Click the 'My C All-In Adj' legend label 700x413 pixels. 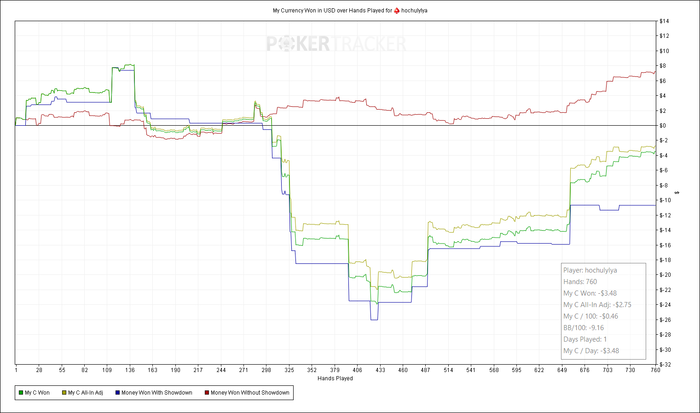(x=85, y=392)
